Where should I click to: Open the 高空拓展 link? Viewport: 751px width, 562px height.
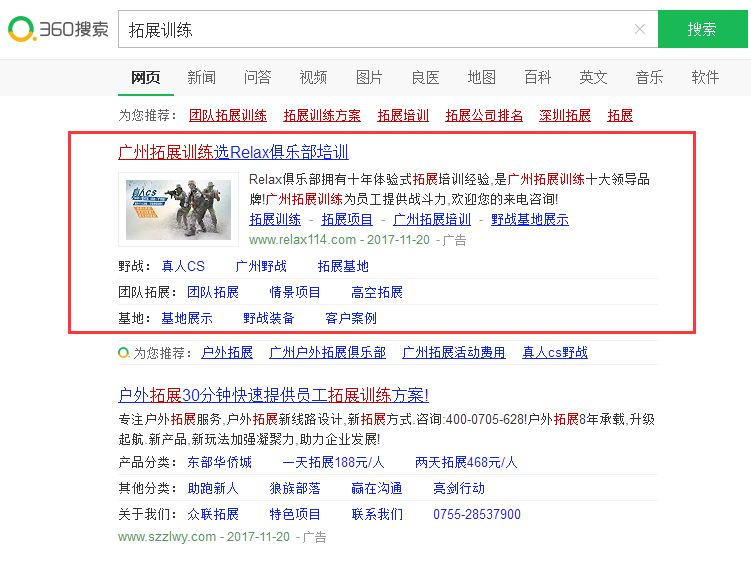pyautogui.click(x=376, y=292)
